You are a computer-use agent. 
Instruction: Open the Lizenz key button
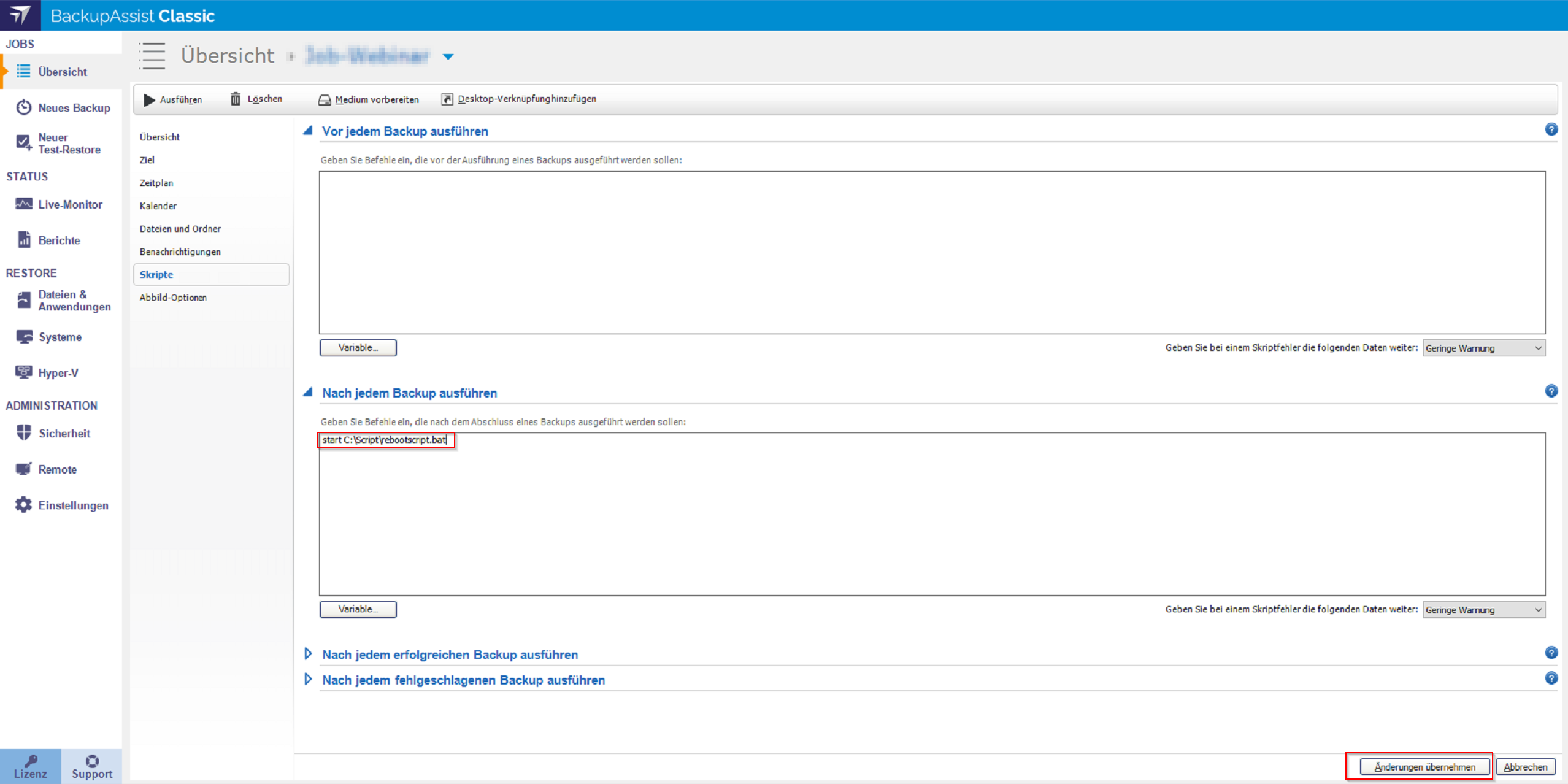pos(30,766)
